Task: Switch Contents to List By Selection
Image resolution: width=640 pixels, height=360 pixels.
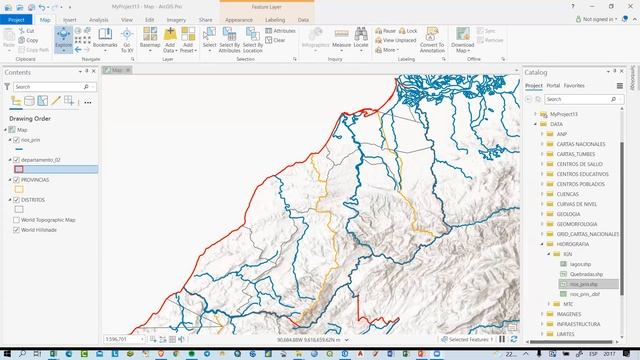Action: [x=42, y=101]
